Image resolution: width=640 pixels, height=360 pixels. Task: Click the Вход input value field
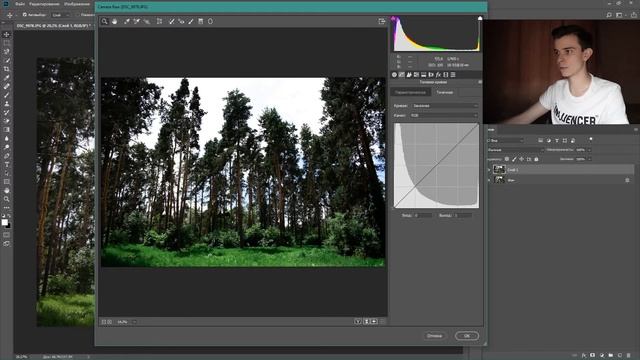[422, 215]
